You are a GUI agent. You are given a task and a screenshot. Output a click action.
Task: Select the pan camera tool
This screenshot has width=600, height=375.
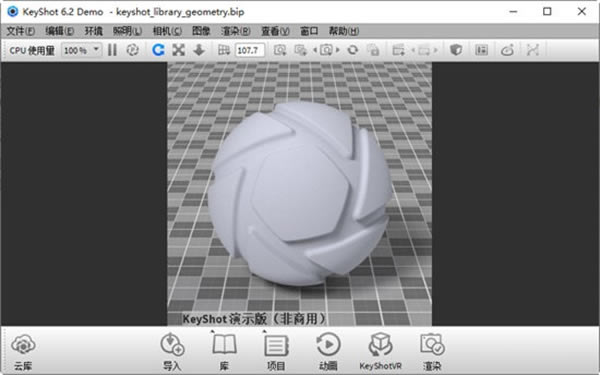(178, 50)
